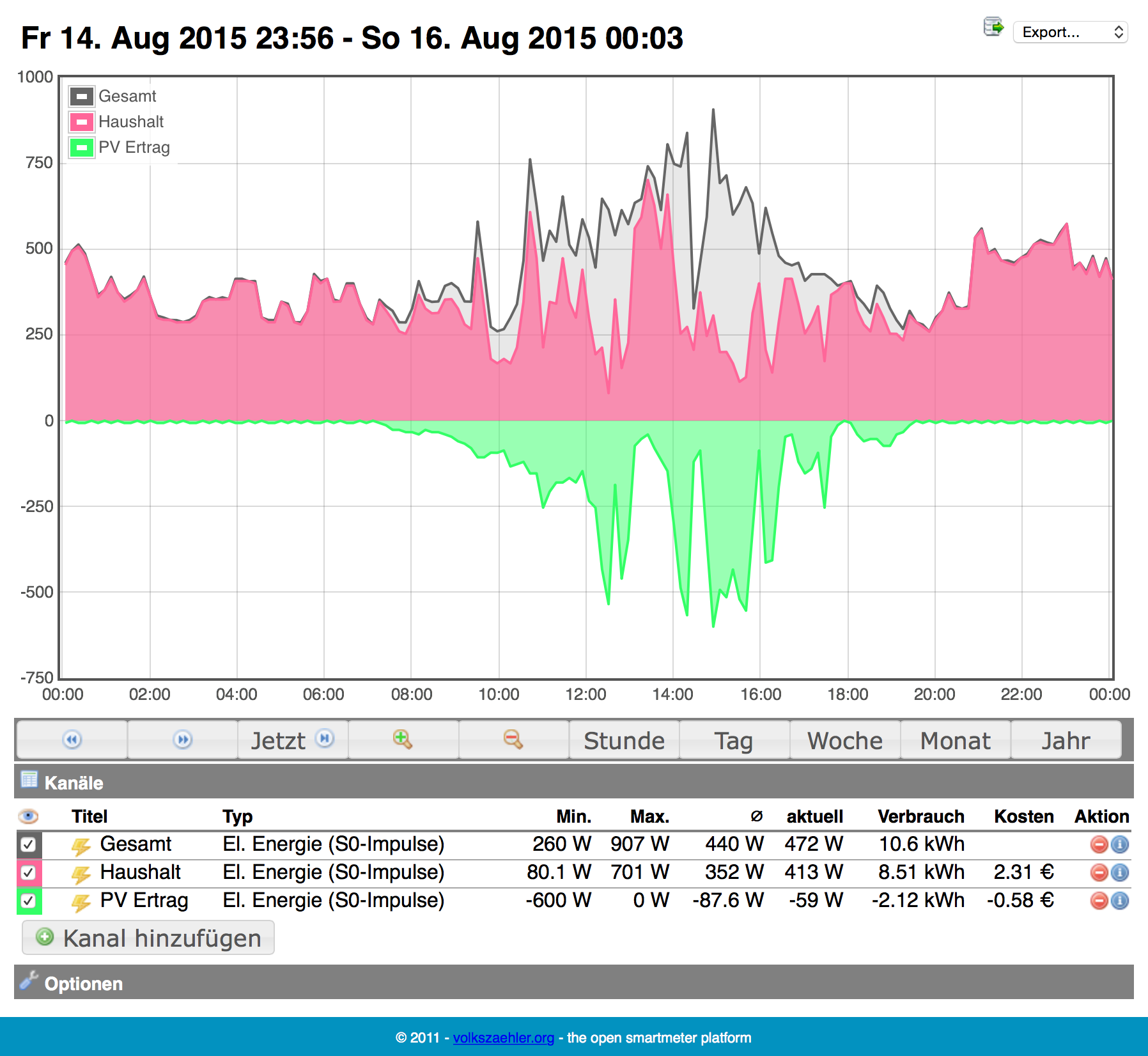Click PV Ertrag min value -600 W
This screenshot has width=1148, height=1056.
[x=559, y=900]
